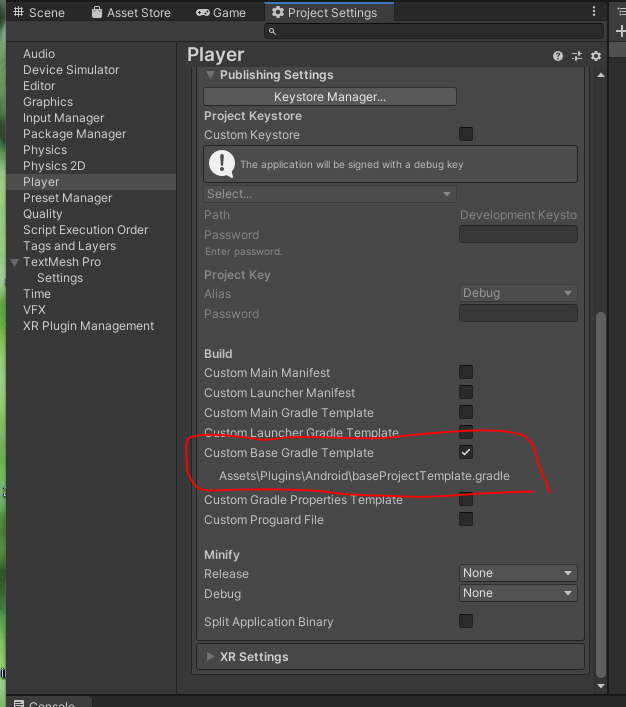Open the Minify Debug dropdown
The height and width of the screenshot is (707, 626).
coord(518,593)
